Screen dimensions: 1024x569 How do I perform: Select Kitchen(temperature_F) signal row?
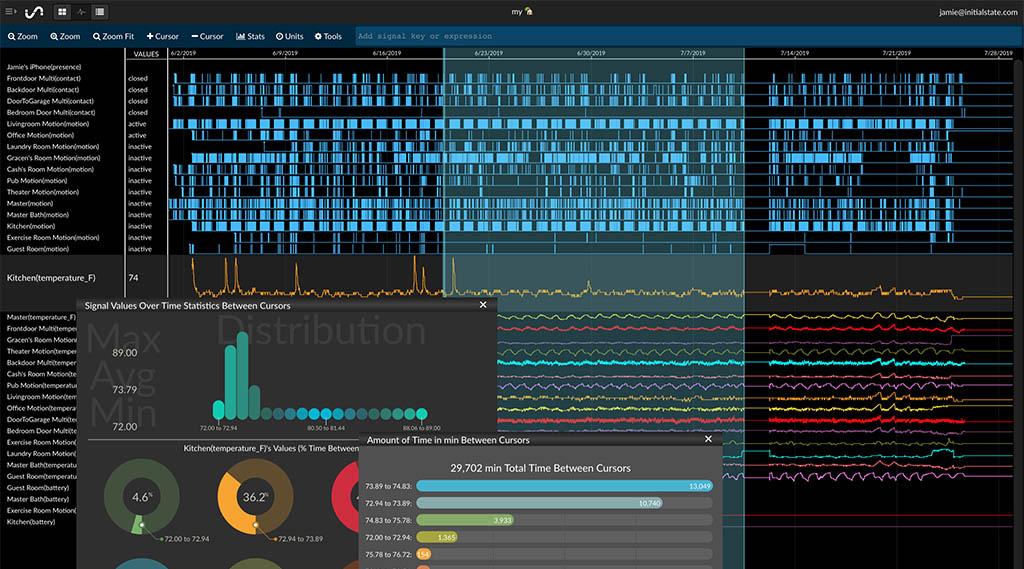[x=51, y=277]
